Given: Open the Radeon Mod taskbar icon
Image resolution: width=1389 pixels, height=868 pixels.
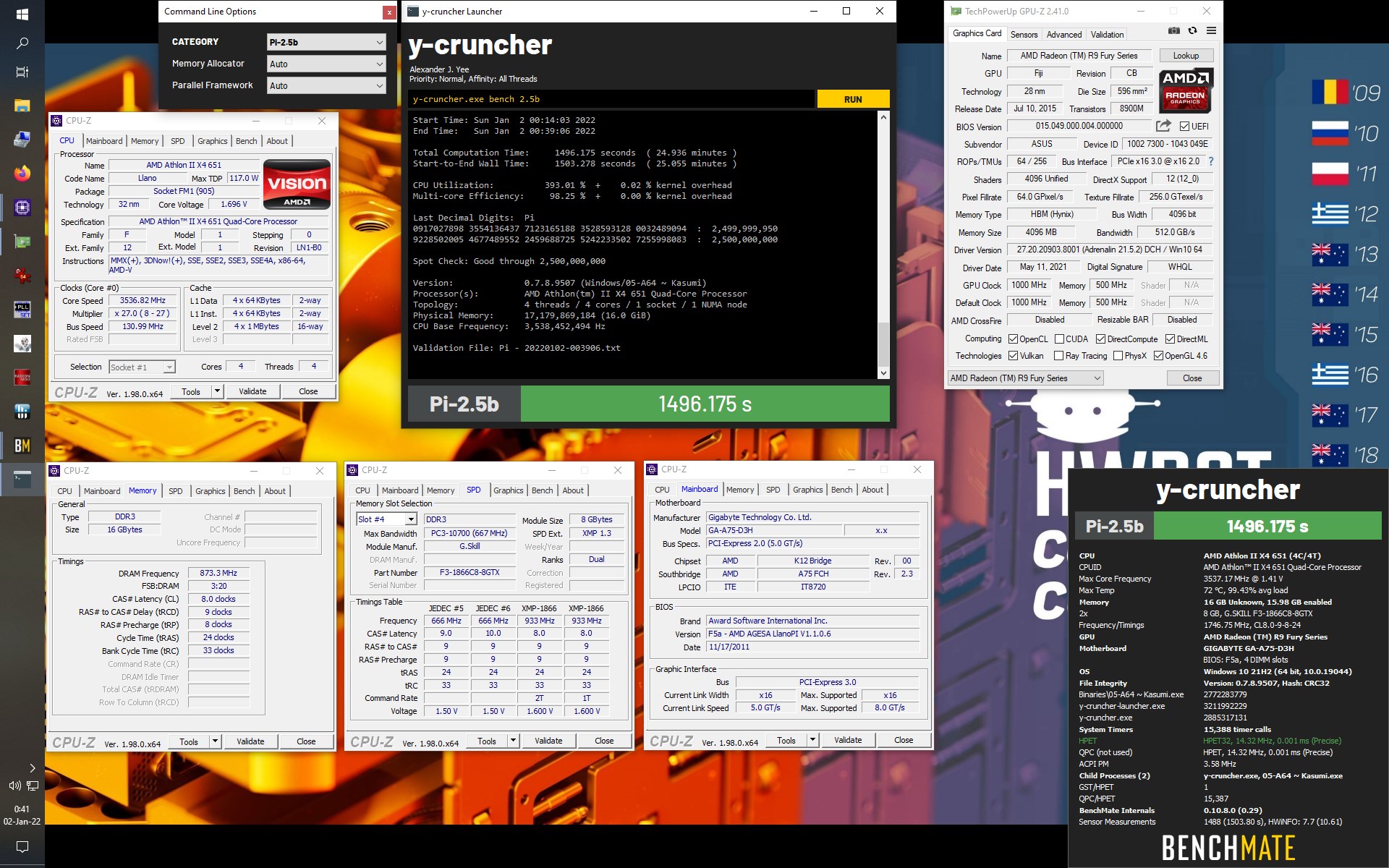Looking at the screenshot, I should (22, 378).
